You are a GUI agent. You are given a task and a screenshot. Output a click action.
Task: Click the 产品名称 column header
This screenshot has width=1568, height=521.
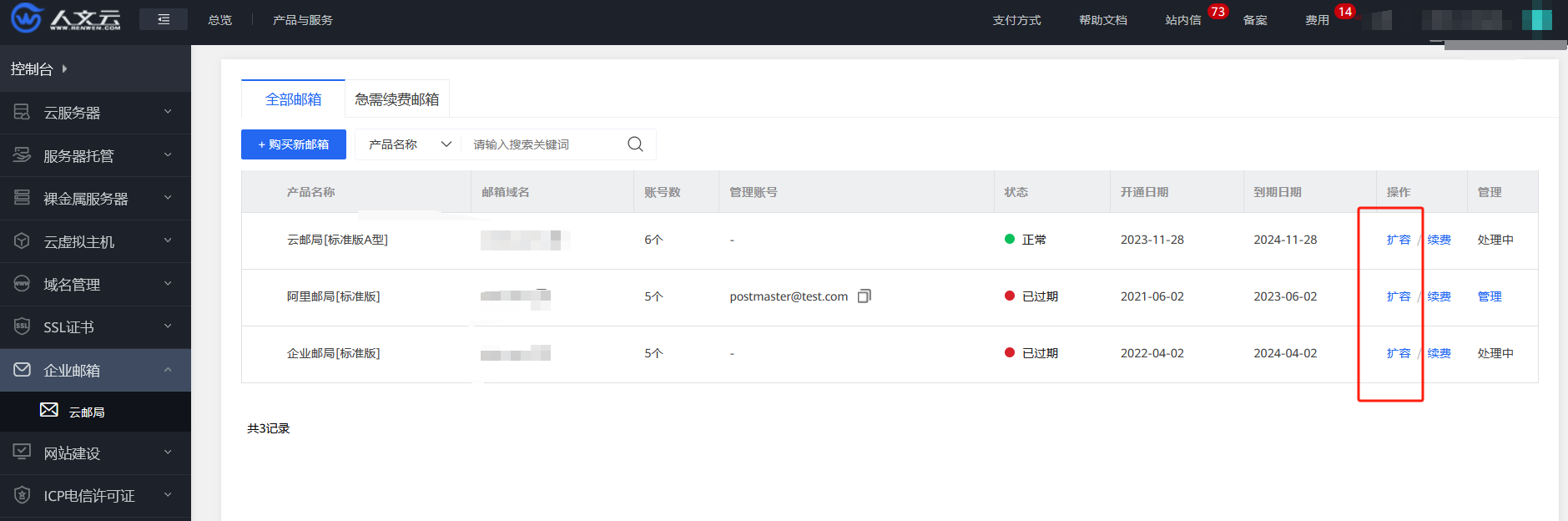[311, 192]
